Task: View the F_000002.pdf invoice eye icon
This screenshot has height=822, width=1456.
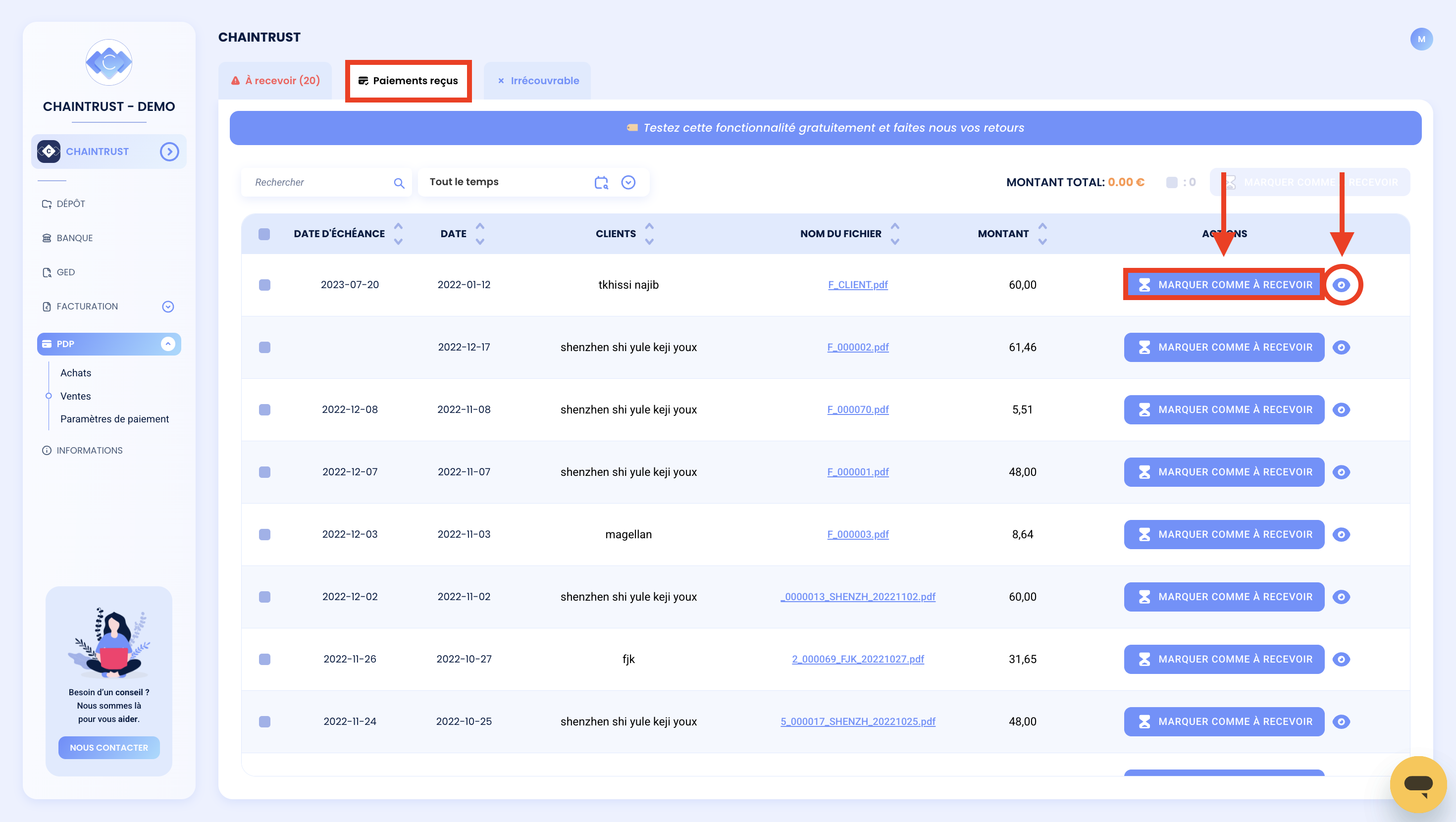Action: click(1341, 347)
